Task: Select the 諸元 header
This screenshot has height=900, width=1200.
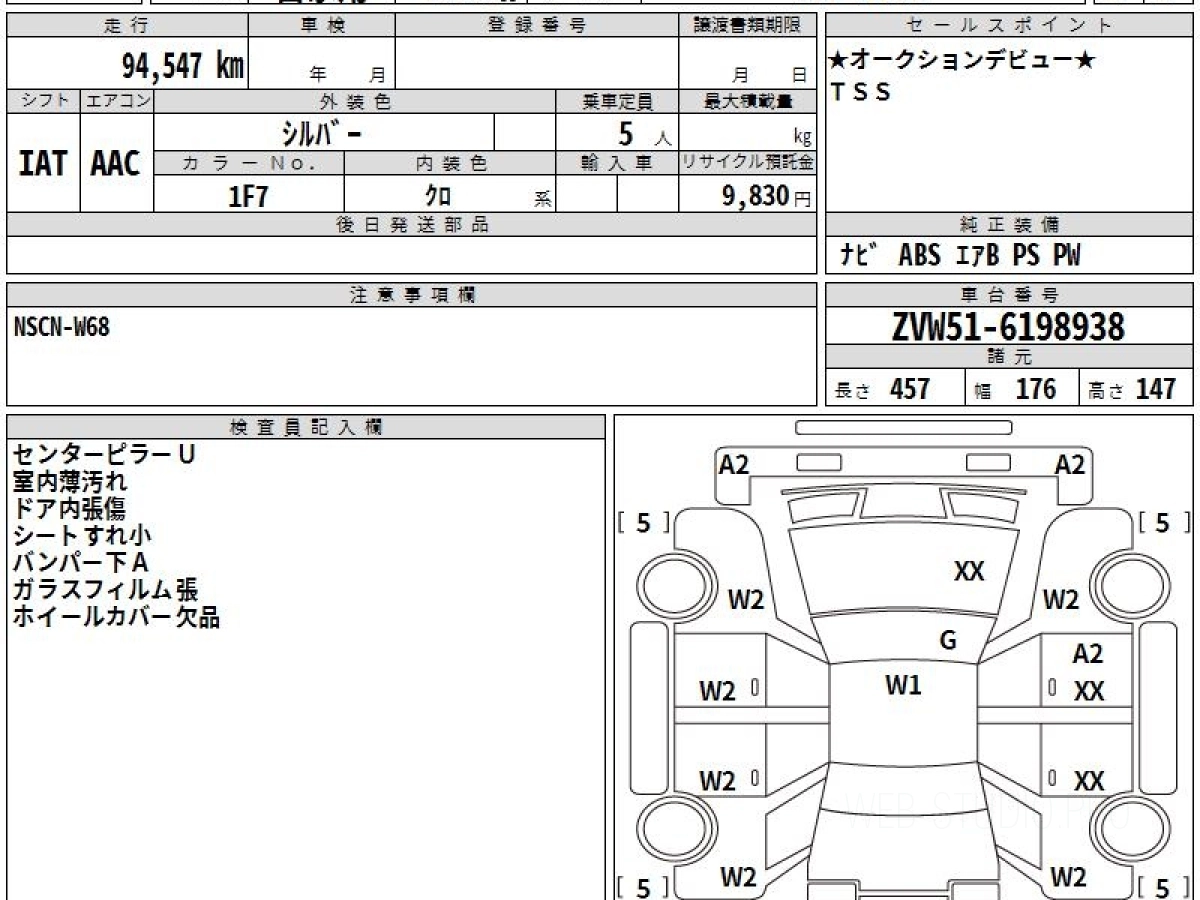Action: click(1010, 357)
